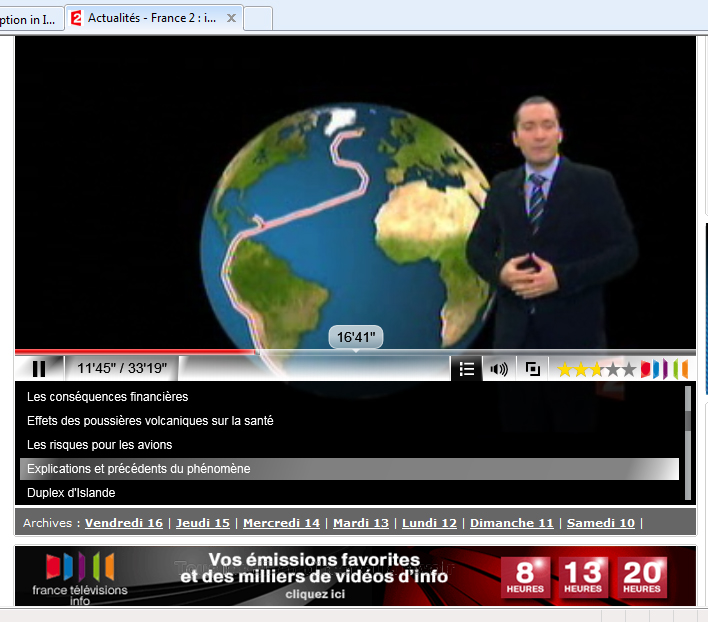The image size is (708, 622).
Task: Toggle the chapter list panel
Action: 466,368
